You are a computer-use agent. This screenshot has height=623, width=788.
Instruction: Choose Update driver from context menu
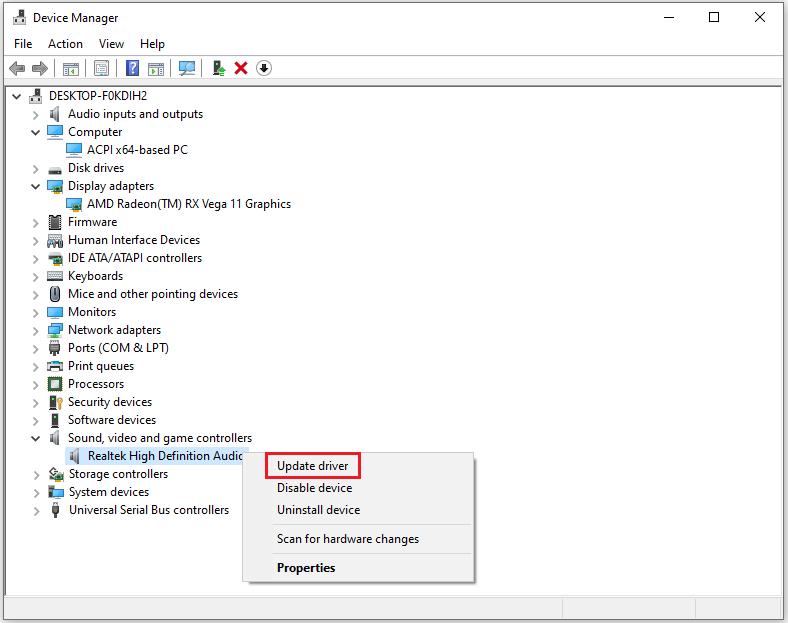tap(312, 466)
